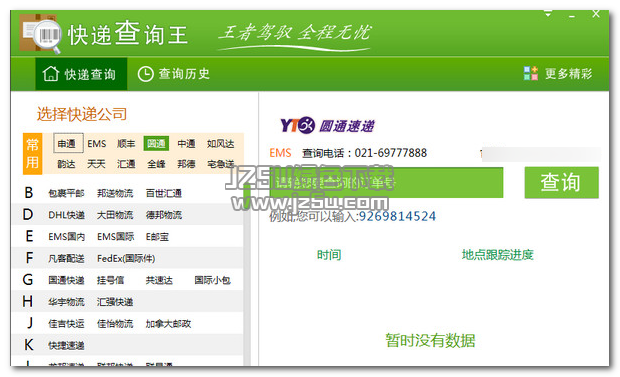Choose 佳吉快运 in row J

point(66,324)
